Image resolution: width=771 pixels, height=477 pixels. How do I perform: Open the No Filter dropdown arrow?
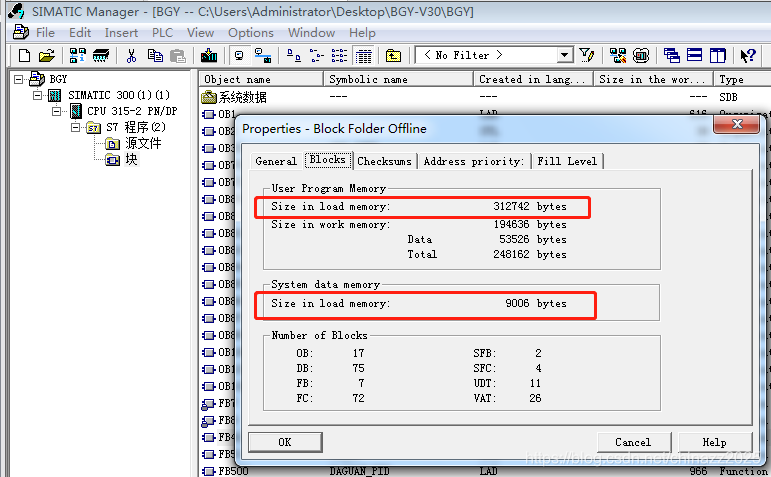[x=565, y=56]
